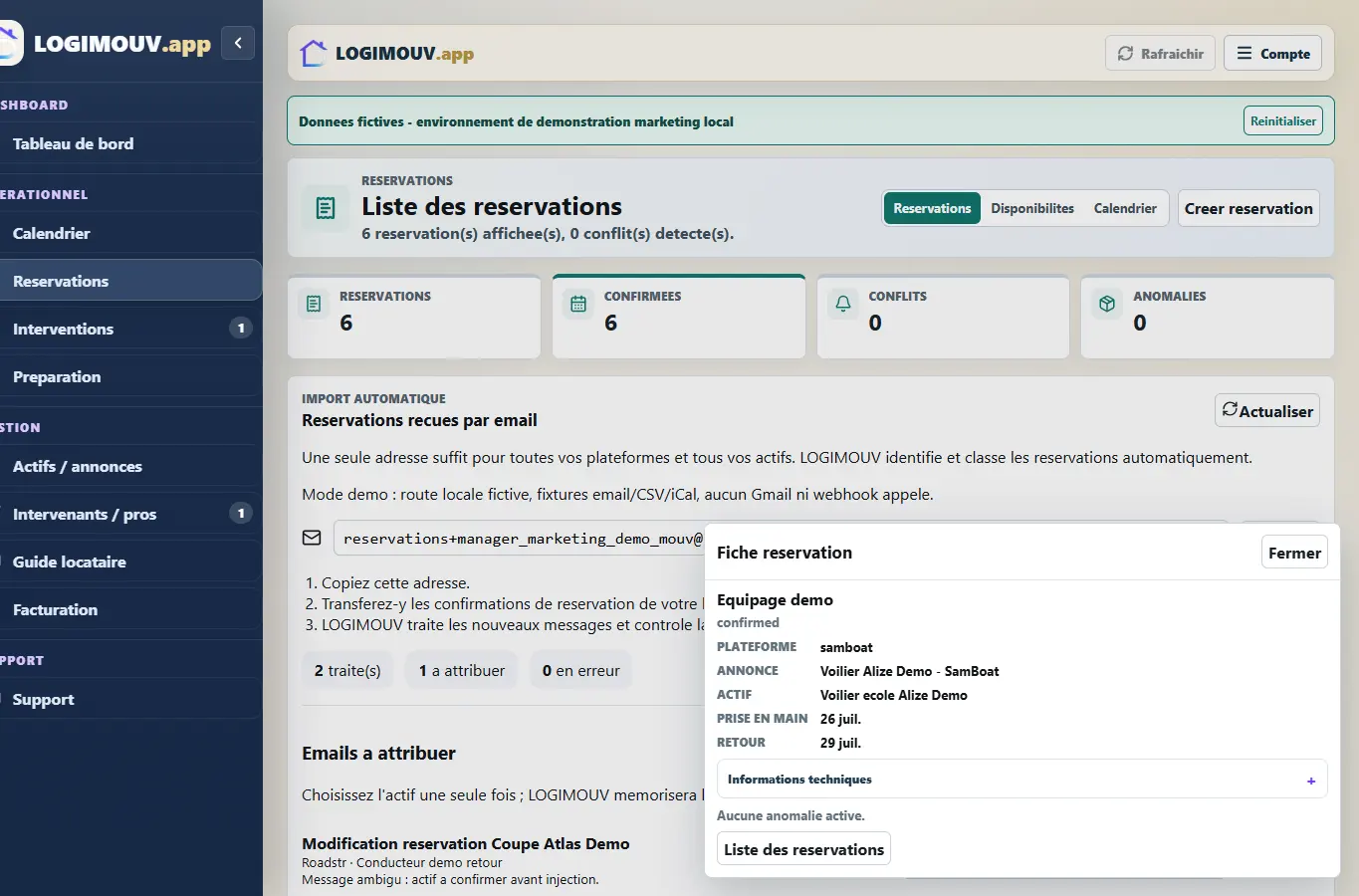Click the Reservations card clipboard icon

tap(314, 304)
